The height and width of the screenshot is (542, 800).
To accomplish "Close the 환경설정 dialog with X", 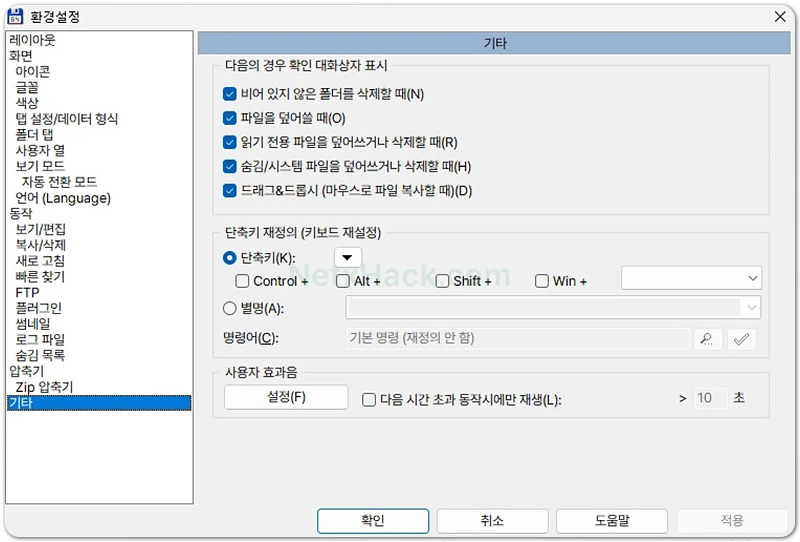I will [780, 16].
